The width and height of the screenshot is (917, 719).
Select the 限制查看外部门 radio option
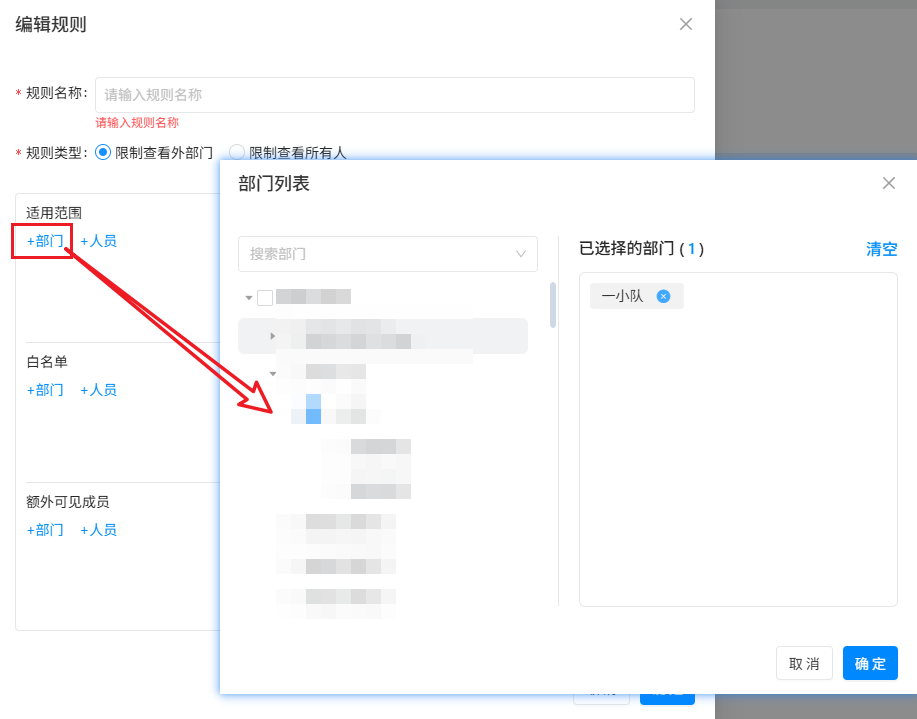[102, 153]
